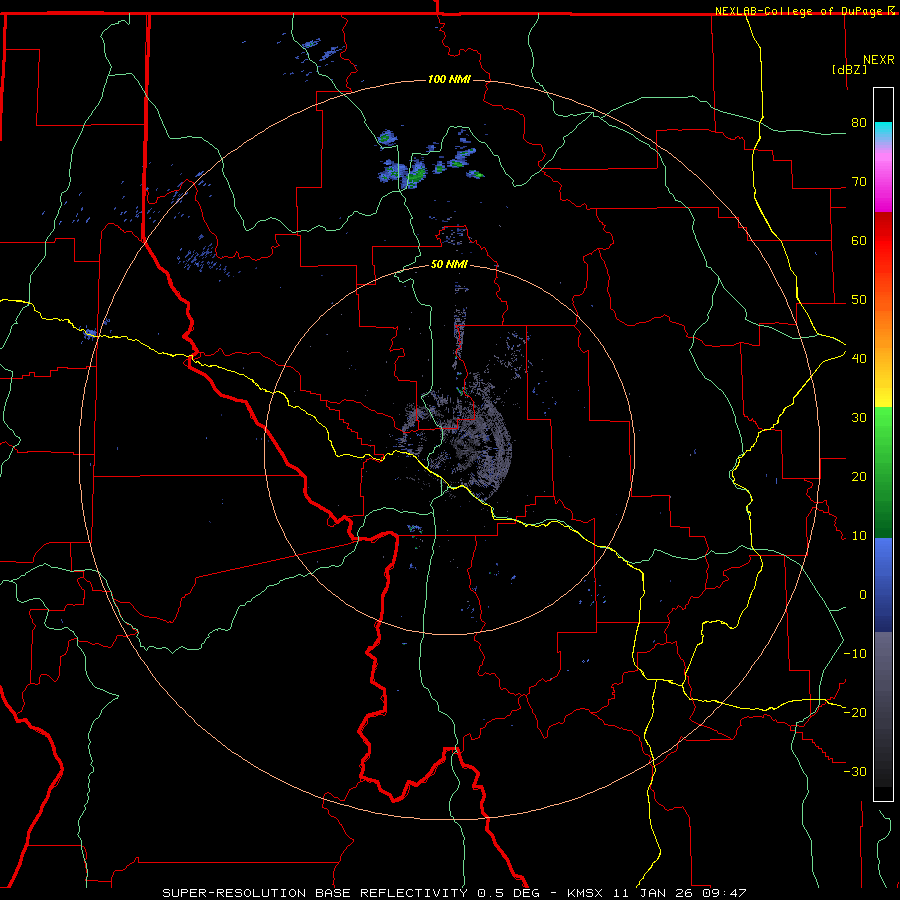The image size is (900, 900).
Task: Click "BASE REFLECTIVITY" in the bottom caption
Action: tap(391, 893)
